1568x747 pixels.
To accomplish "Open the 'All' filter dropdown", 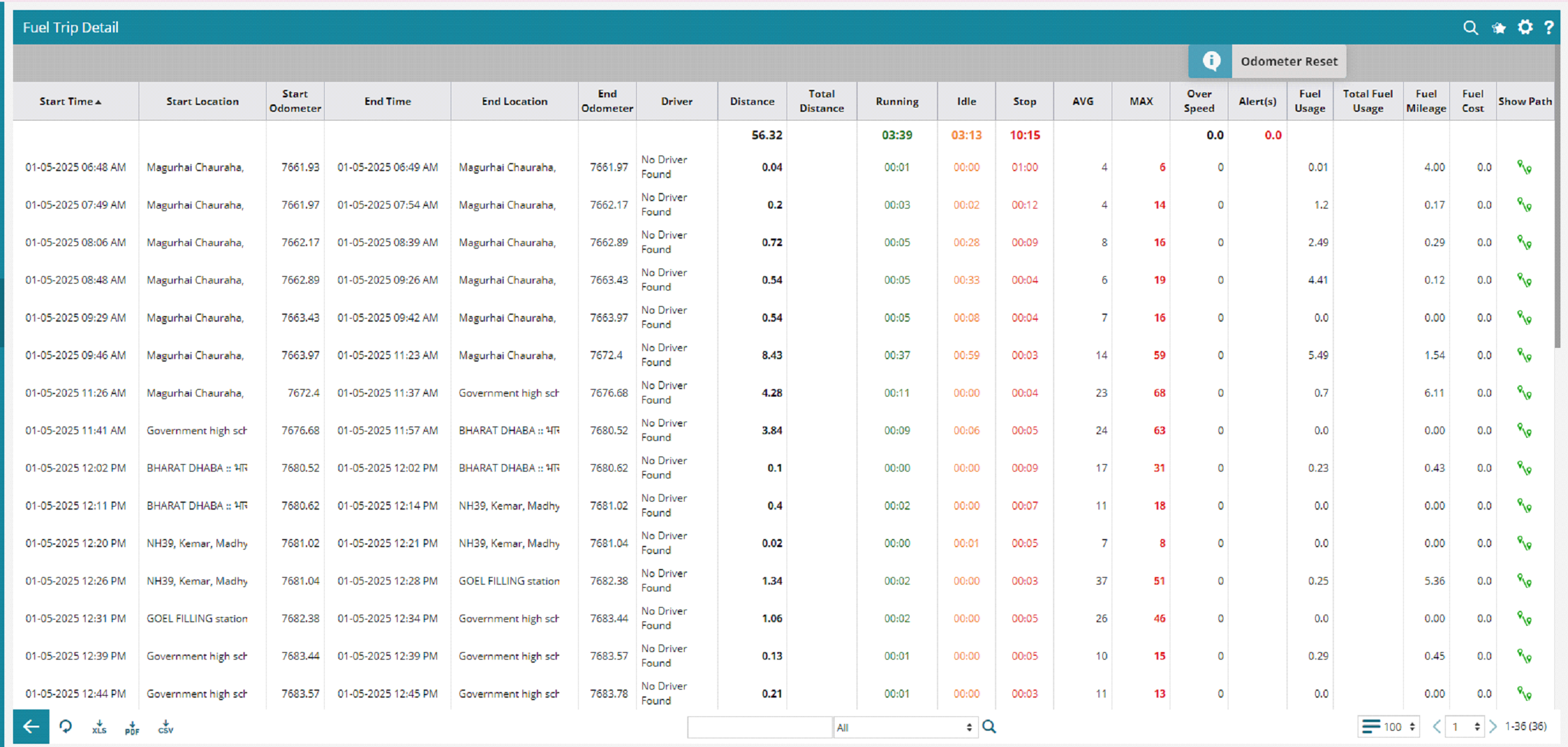I will 905,727.
